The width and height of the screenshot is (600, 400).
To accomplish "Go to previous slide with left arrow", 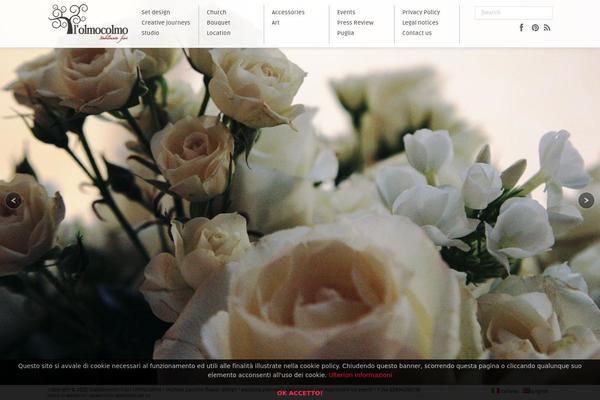I will click(x=13, y=201).
